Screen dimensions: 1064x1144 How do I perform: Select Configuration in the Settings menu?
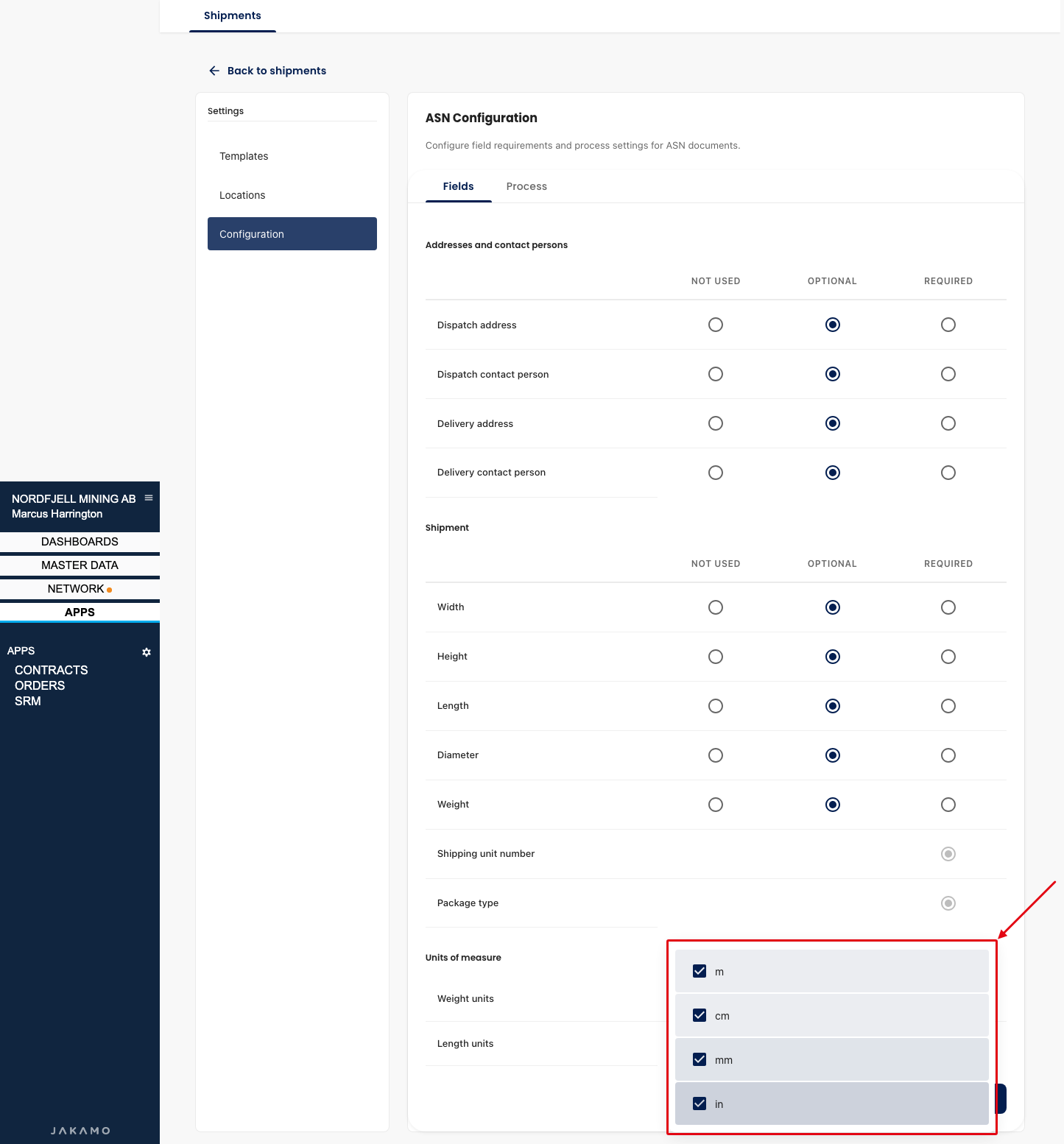(292, 234)
